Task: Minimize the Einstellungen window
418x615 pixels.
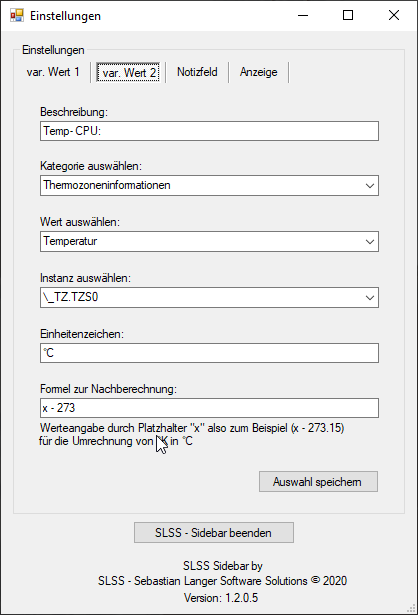Action: (303, 16)
